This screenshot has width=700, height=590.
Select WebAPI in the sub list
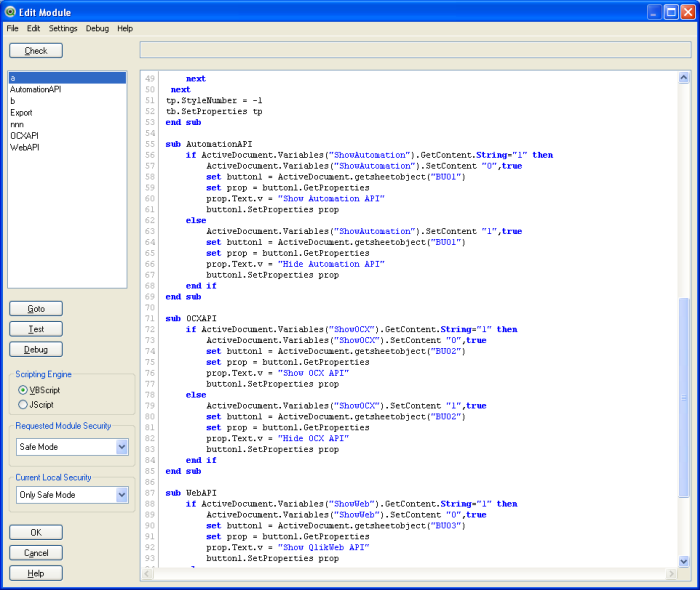tap(25, 145)
